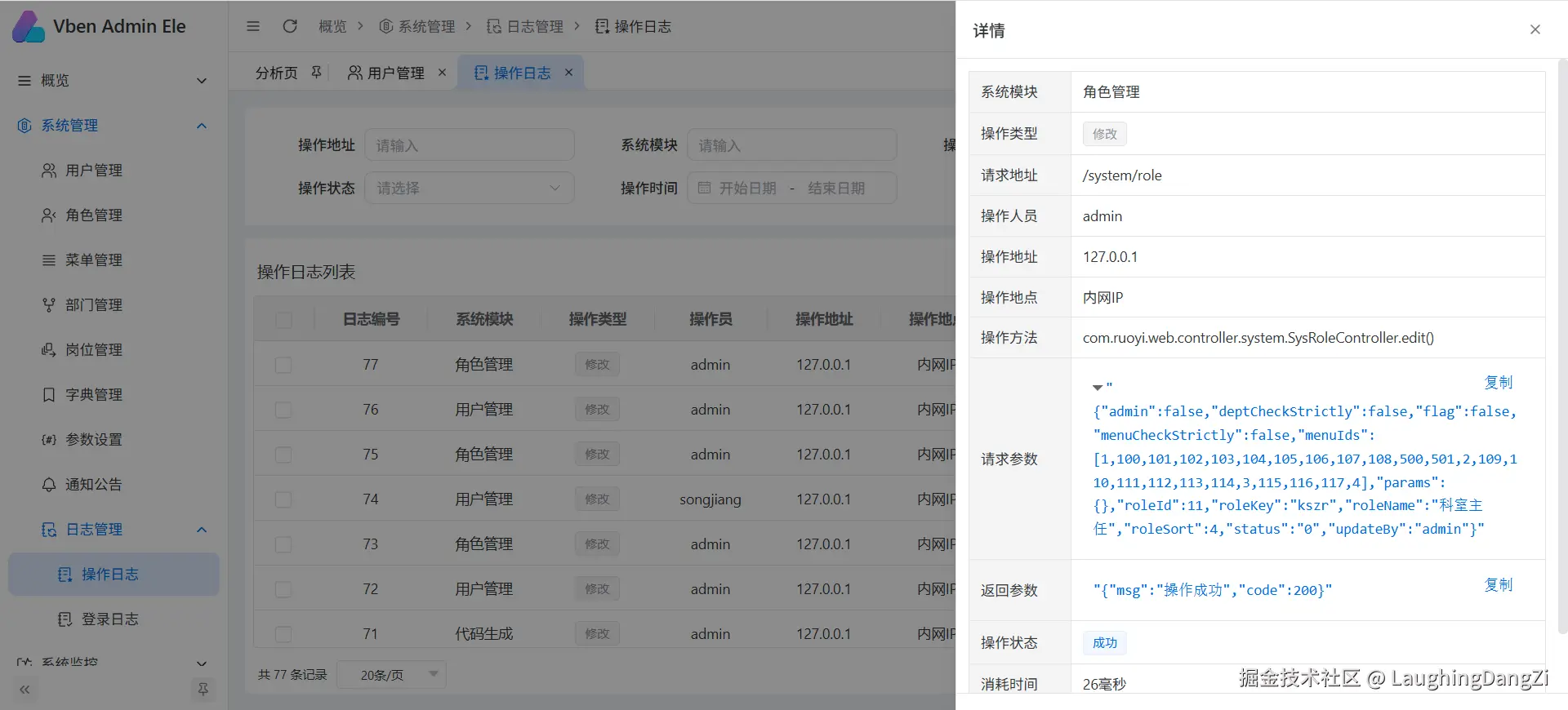Click the pin icon on the 分析页 tab
The image size is (1568, 710).
[316, 73]
